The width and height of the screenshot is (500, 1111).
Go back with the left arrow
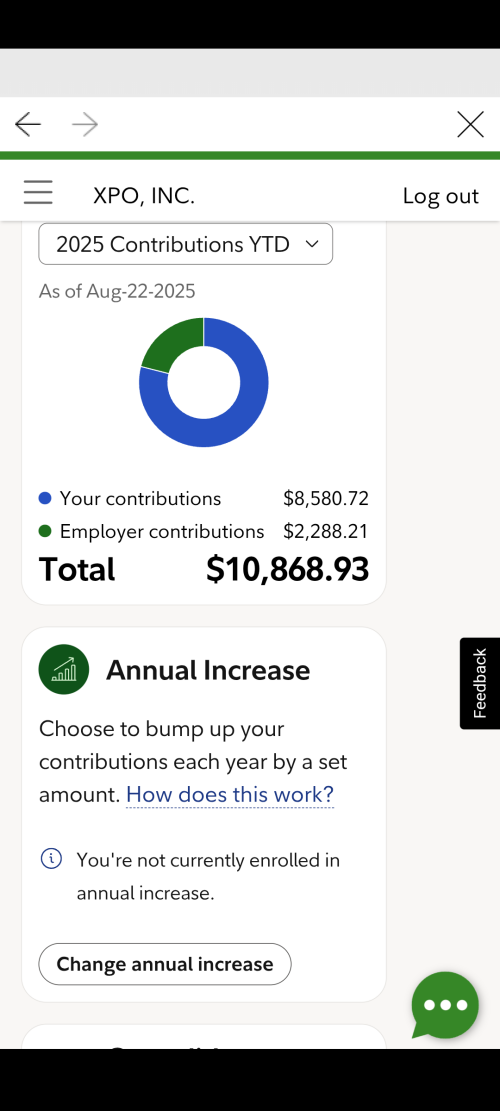[x=28, y=125]
